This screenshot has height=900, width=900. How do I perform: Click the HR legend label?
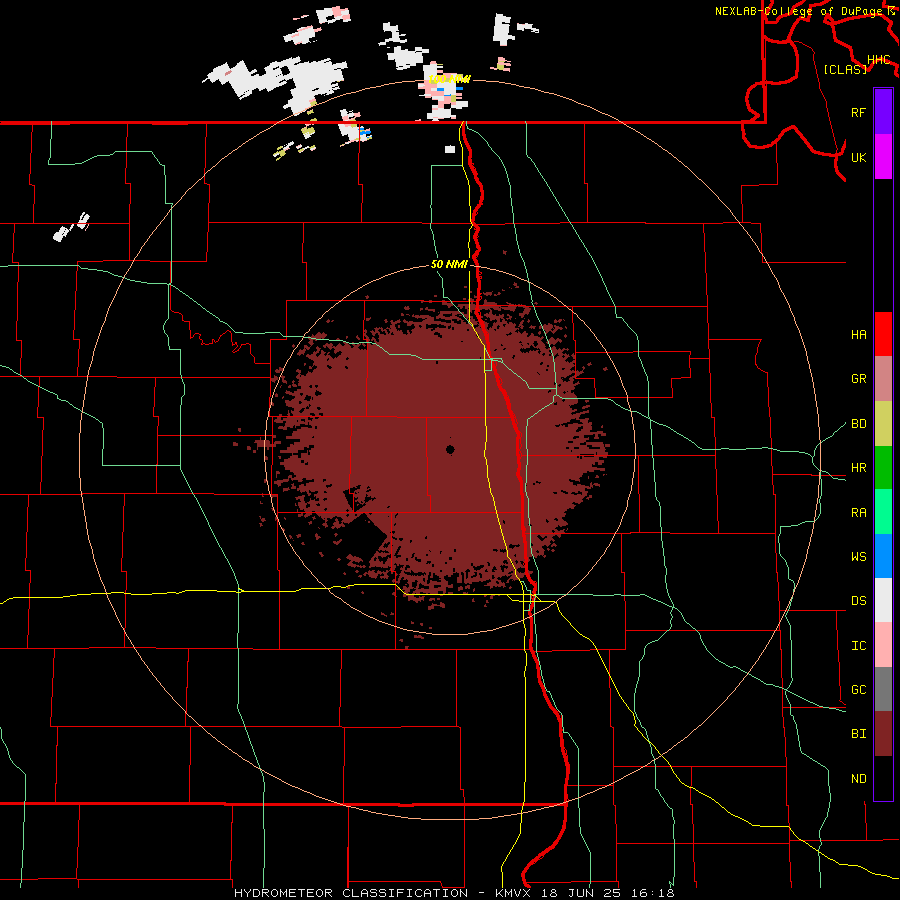[x=858, y=468]
